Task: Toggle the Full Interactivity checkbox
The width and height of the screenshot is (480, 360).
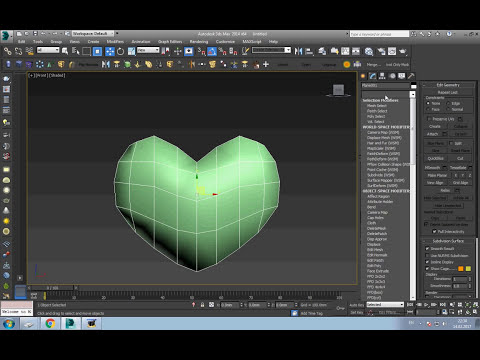Action: coord(434,231)
